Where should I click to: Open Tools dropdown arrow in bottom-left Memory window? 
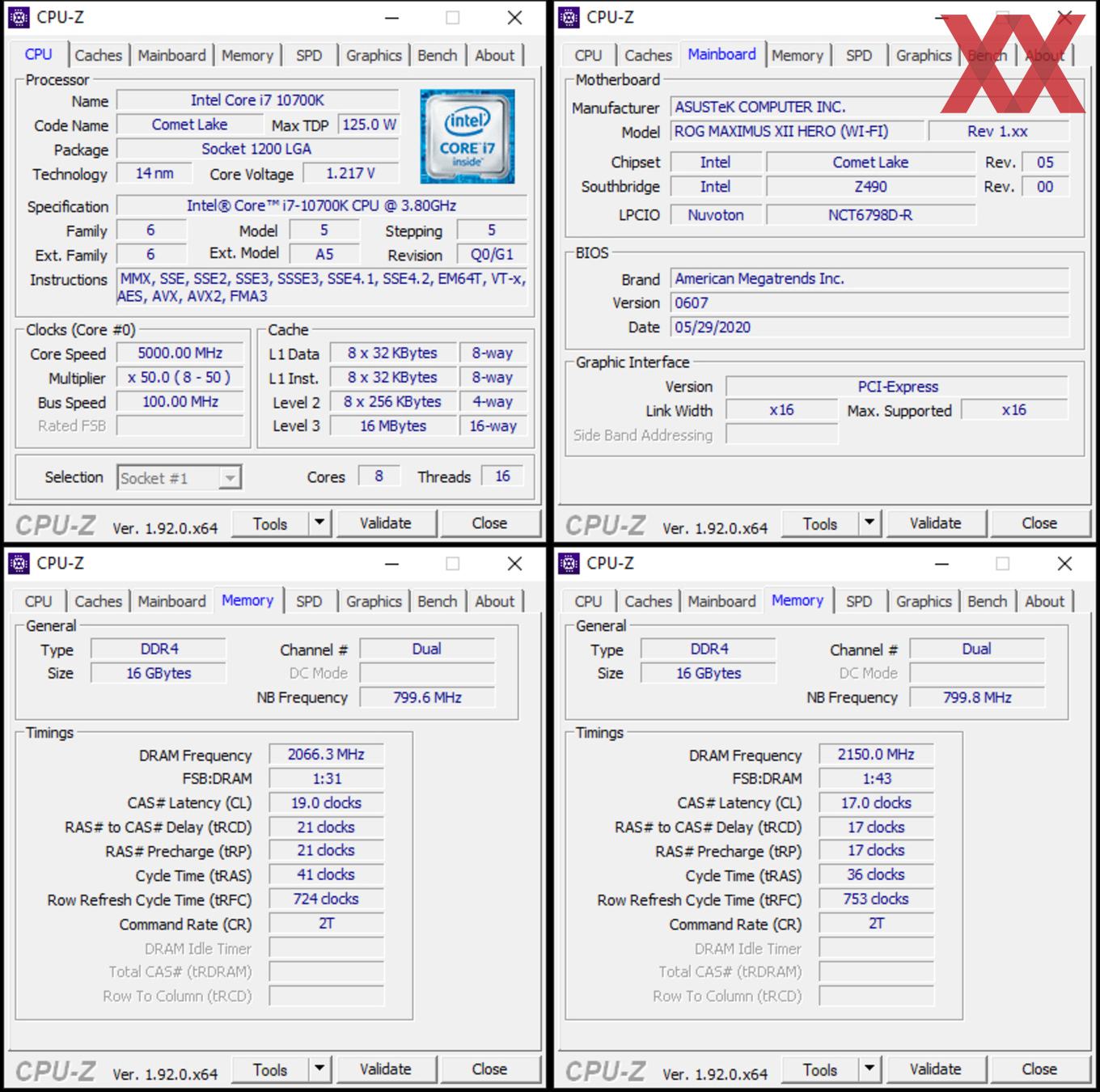(319, 1069)
